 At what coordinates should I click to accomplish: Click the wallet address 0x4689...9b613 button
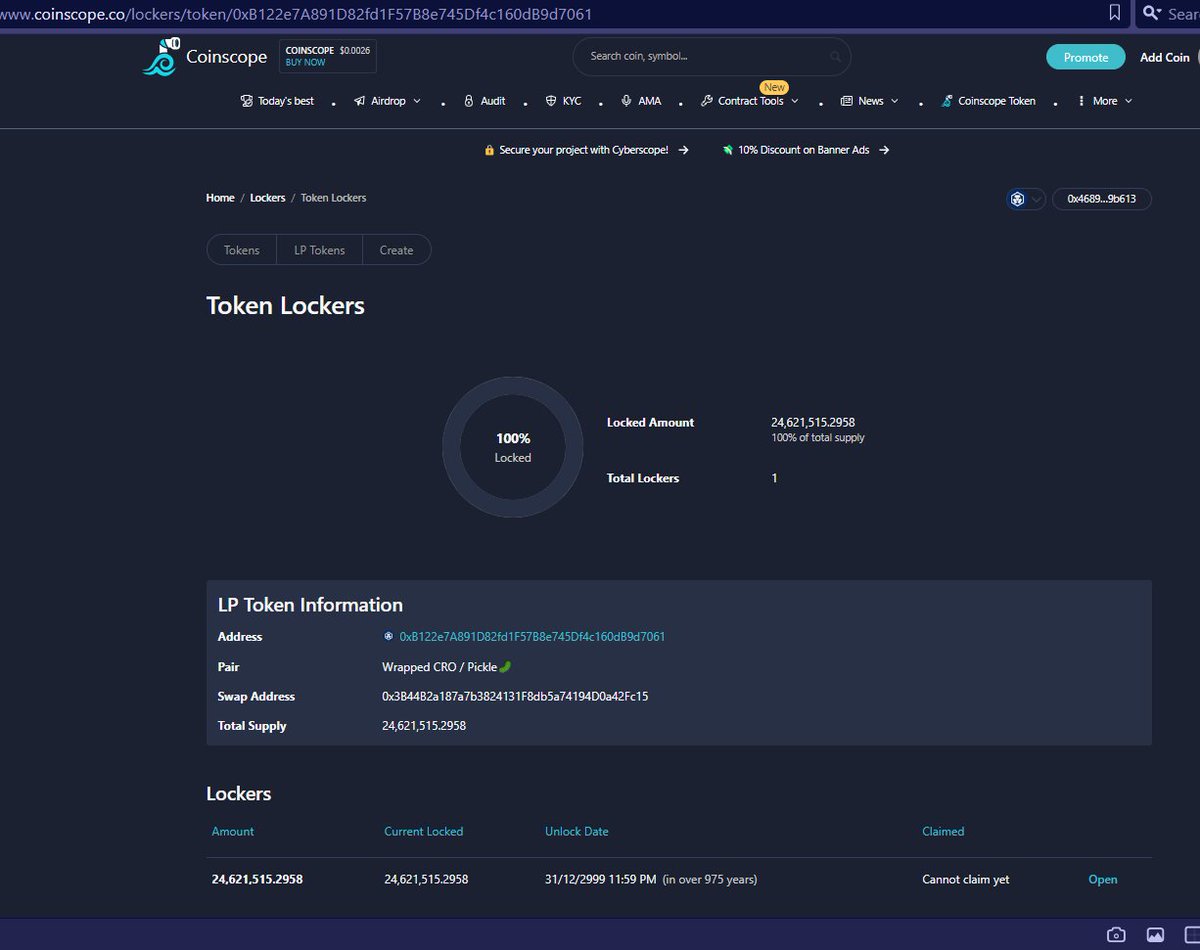pos(1102,199)
